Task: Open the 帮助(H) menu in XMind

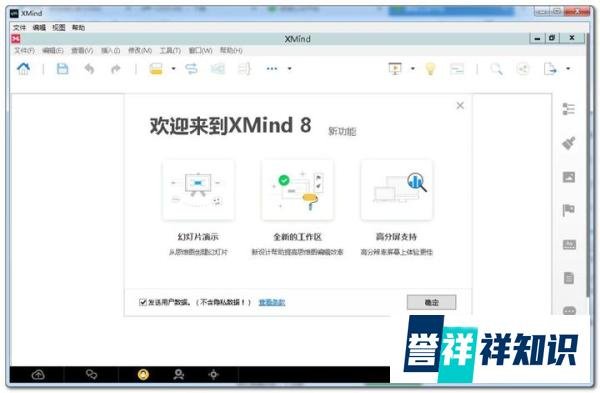Action: (231, 51)
